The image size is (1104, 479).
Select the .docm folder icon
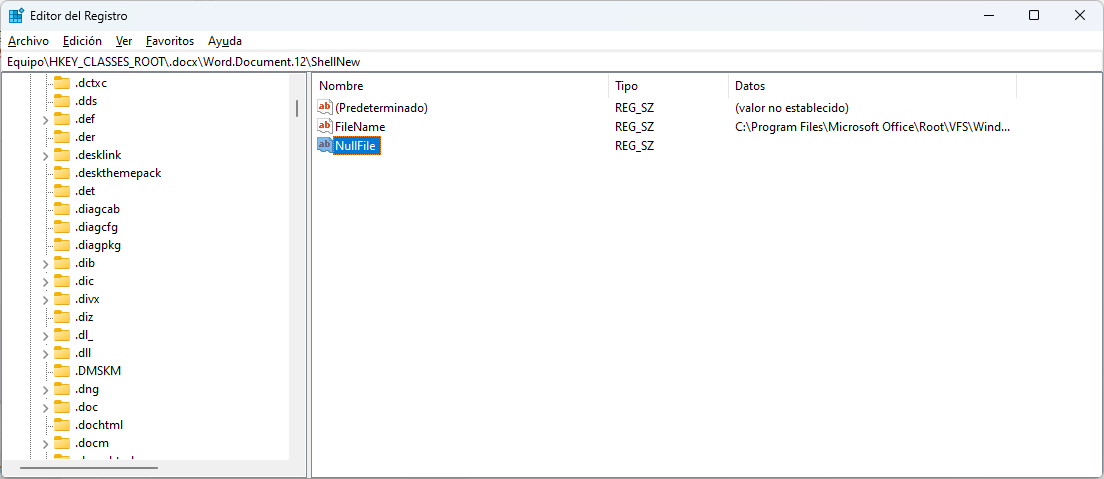63,443
